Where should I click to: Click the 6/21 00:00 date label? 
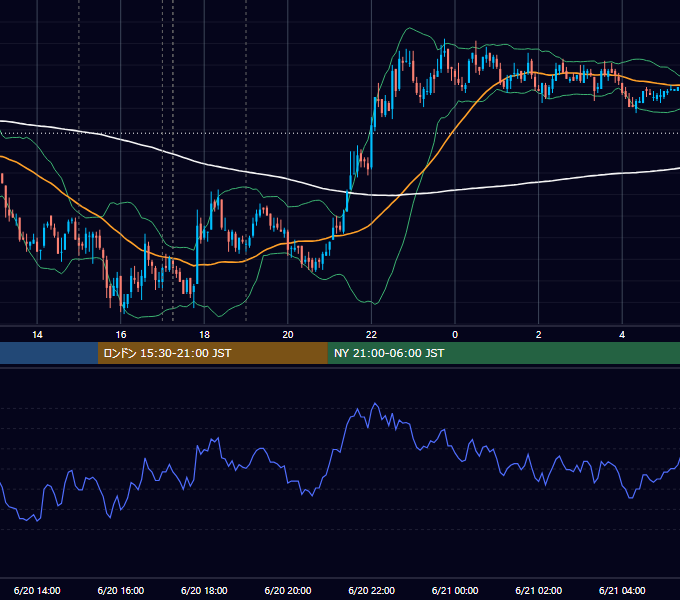click(455, 590)
